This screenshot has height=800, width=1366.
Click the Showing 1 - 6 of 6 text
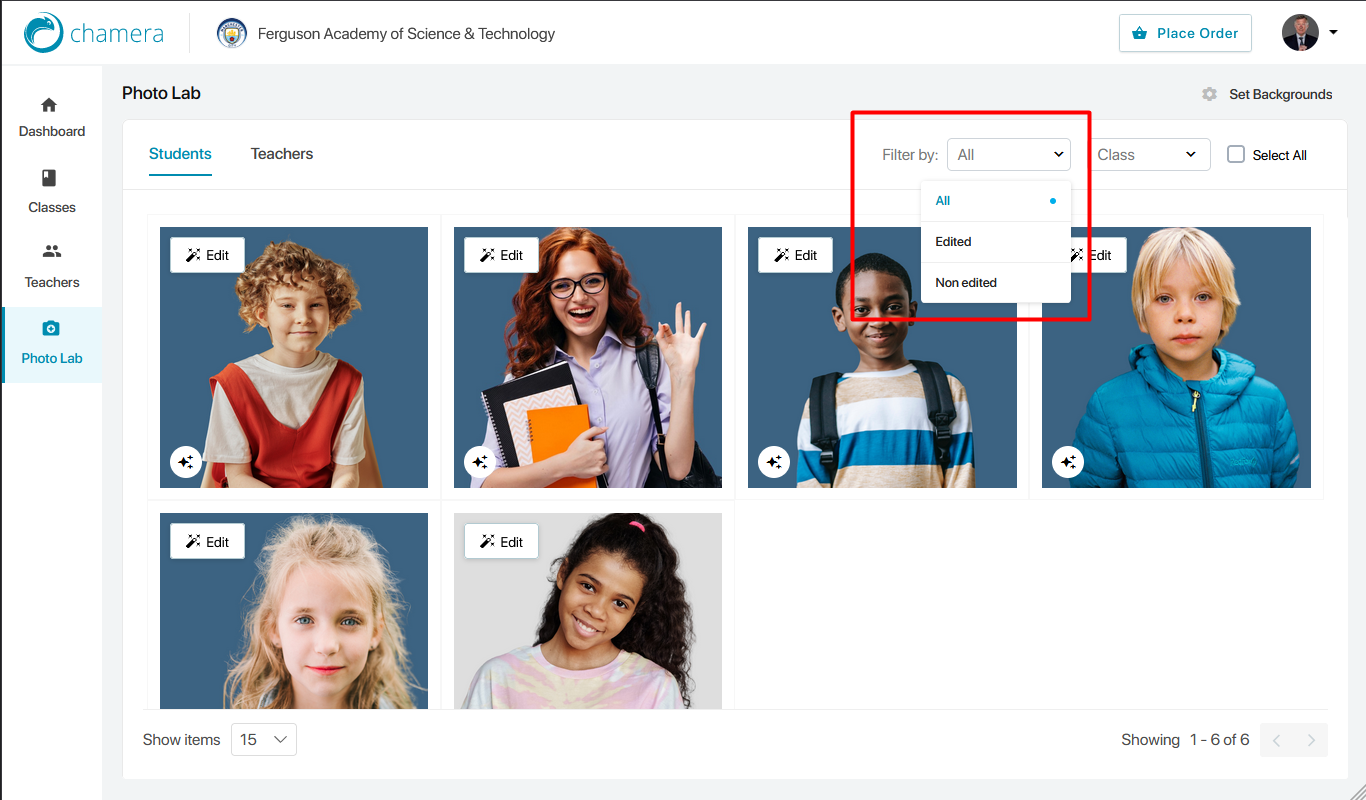tap(1185, 740)
